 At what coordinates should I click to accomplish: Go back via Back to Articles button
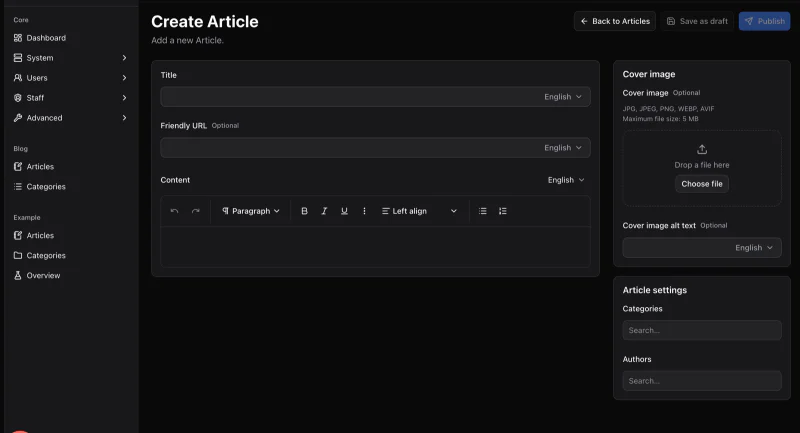point(615,21)
